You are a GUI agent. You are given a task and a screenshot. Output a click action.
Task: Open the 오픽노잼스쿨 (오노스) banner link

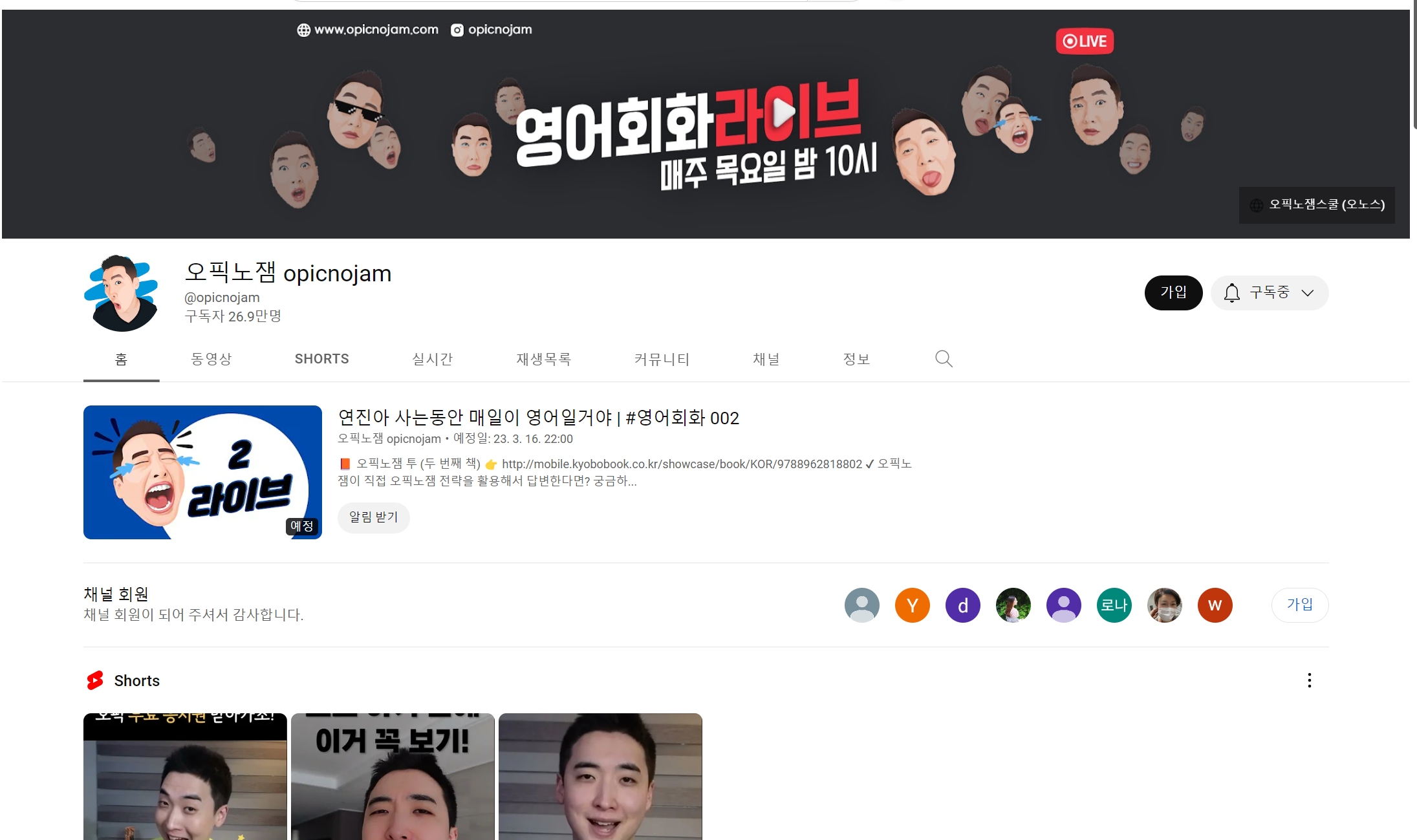click(1317, 205)
